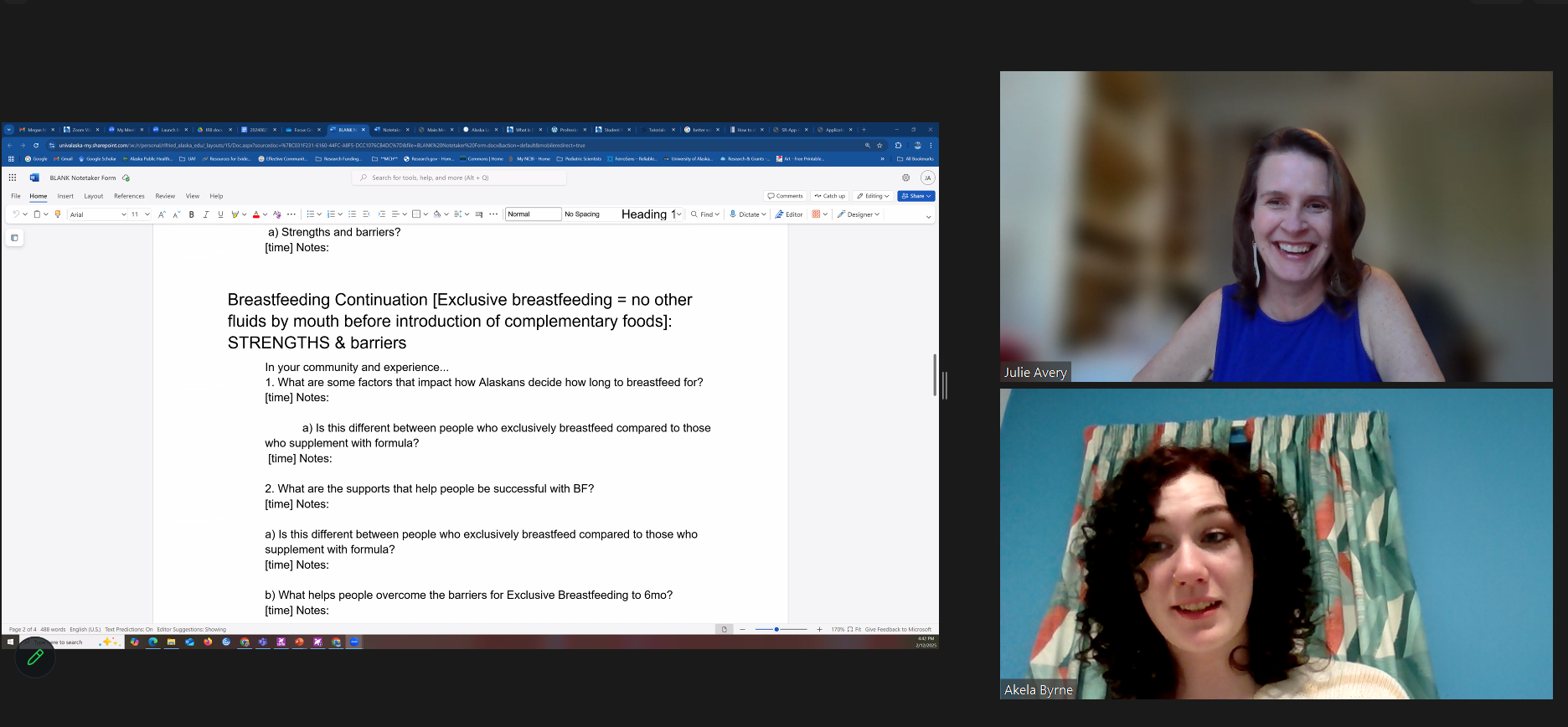Expand the styles gallery arrow
This screenshot has height=727, width=1568.
tap(678, 214)
